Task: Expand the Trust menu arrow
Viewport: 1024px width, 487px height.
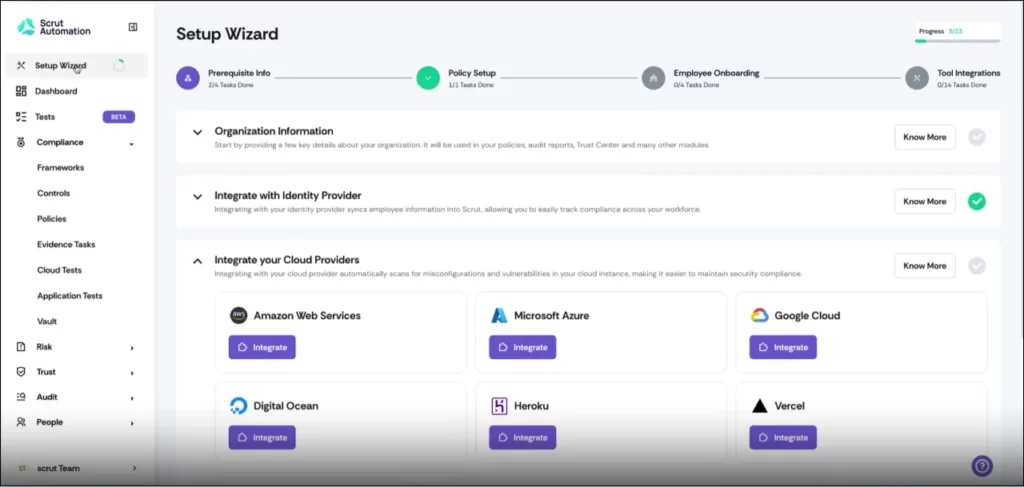Action: [131, 373]
